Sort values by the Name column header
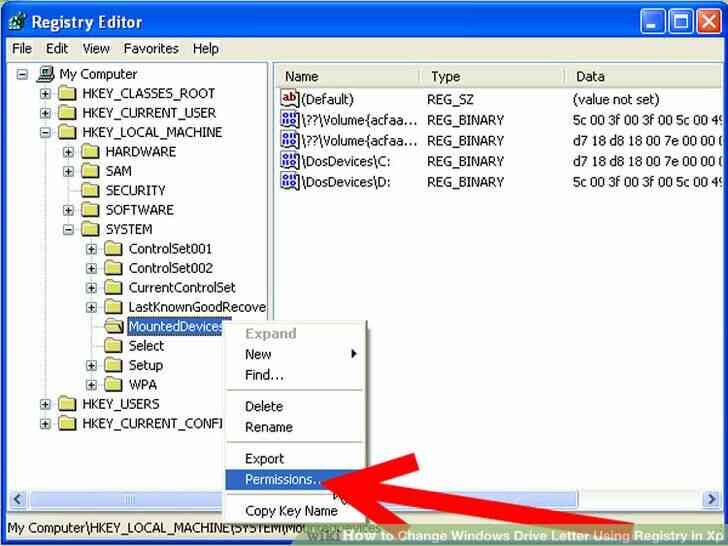The width and height of the screenshot is (728, 546). 348,76
